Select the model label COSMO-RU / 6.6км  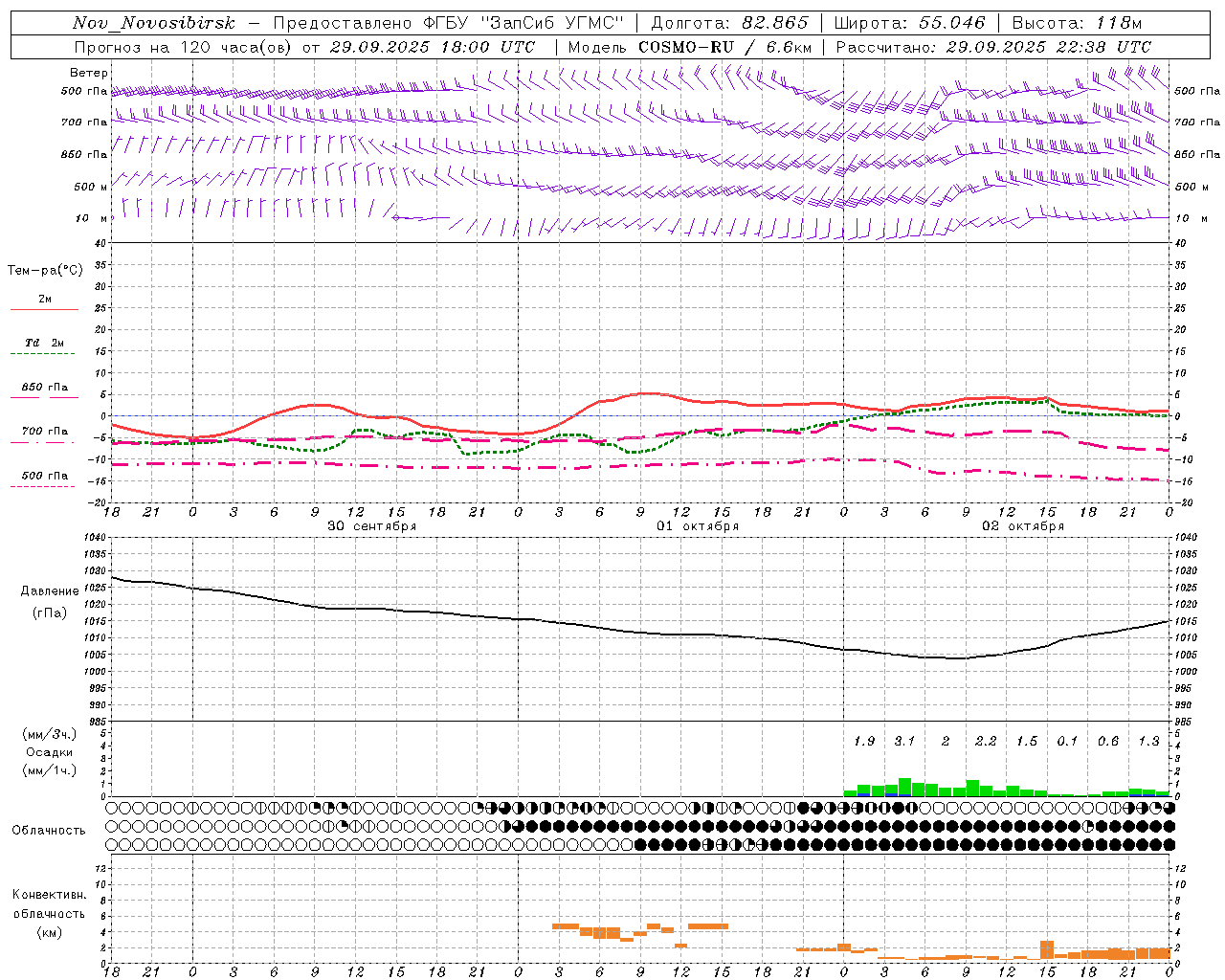click(724, 47)
